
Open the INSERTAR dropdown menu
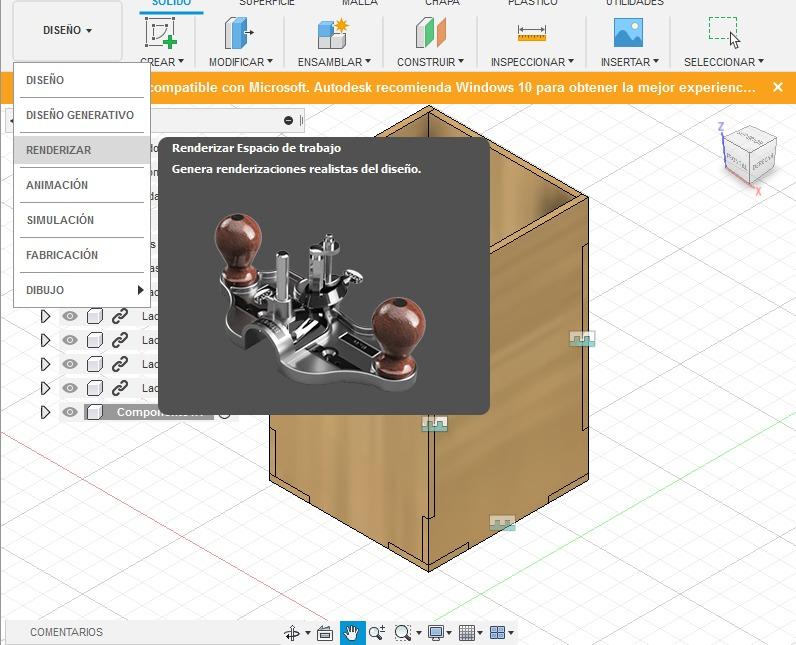629,62
